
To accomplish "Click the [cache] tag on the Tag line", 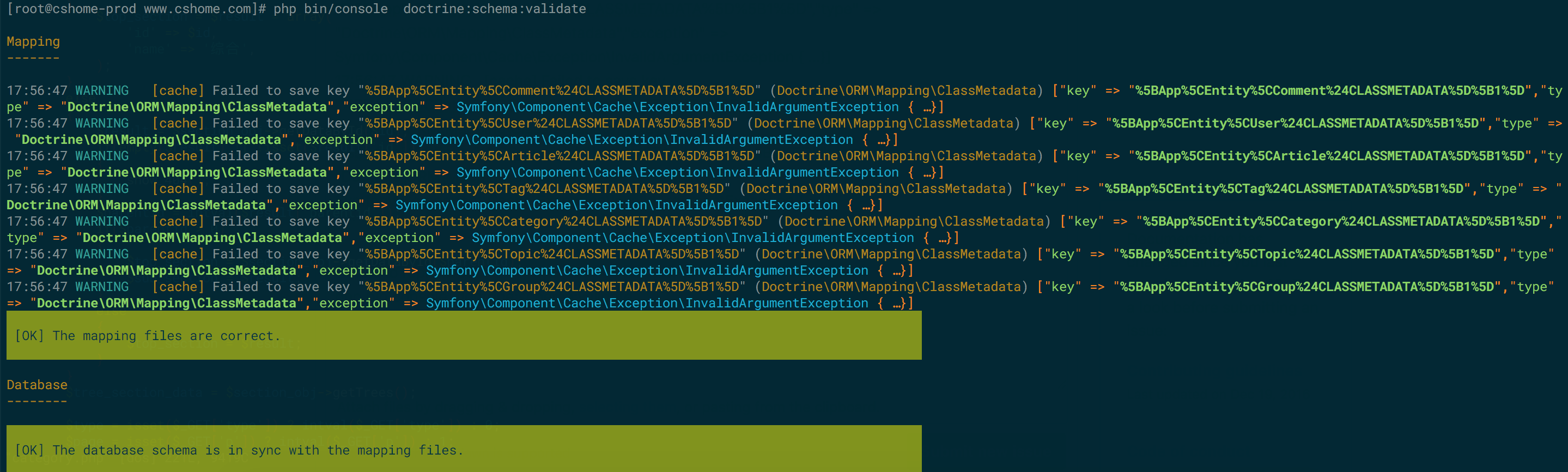I will coord(178,189).
